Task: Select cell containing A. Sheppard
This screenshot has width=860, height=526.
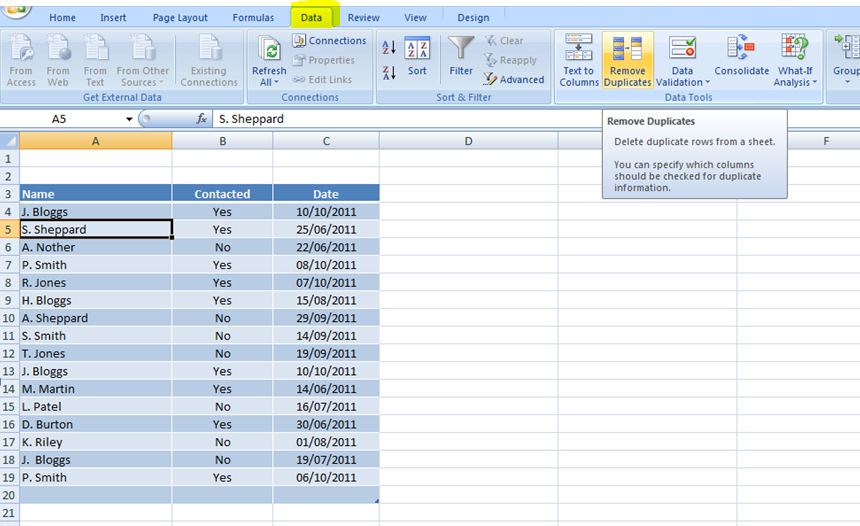Action: tap(95, 318)
